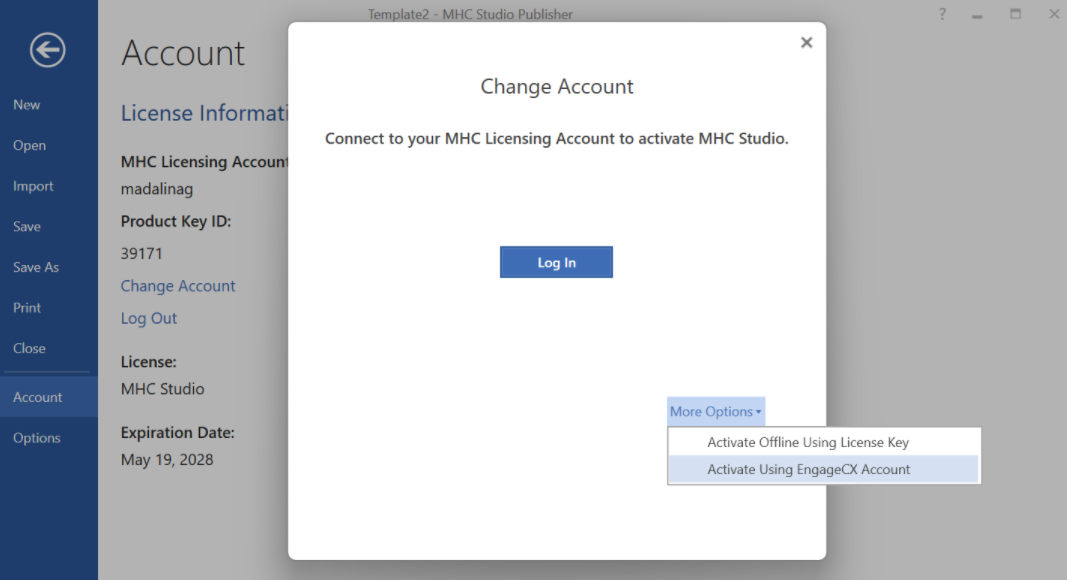This screenshot has height=580, width=1067.
Task: Click the Connect to your MHC Licensing Account message
Action: click(557, 138)
